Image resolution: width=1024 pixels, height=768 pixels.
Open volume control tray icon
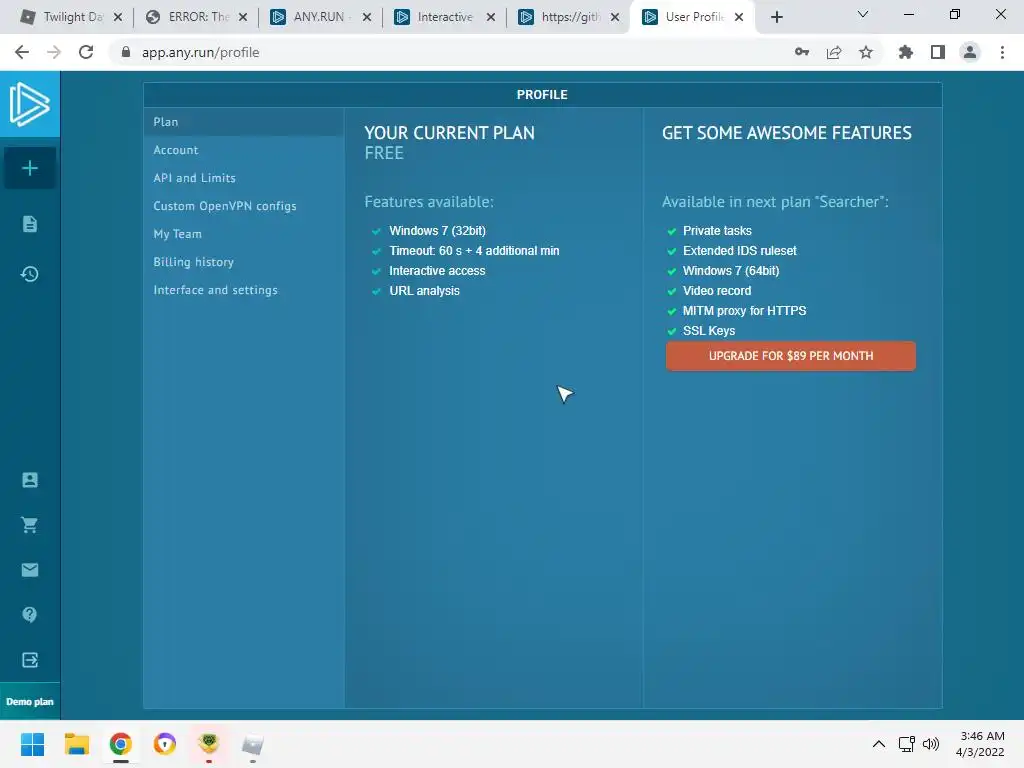tap(931, 744)
